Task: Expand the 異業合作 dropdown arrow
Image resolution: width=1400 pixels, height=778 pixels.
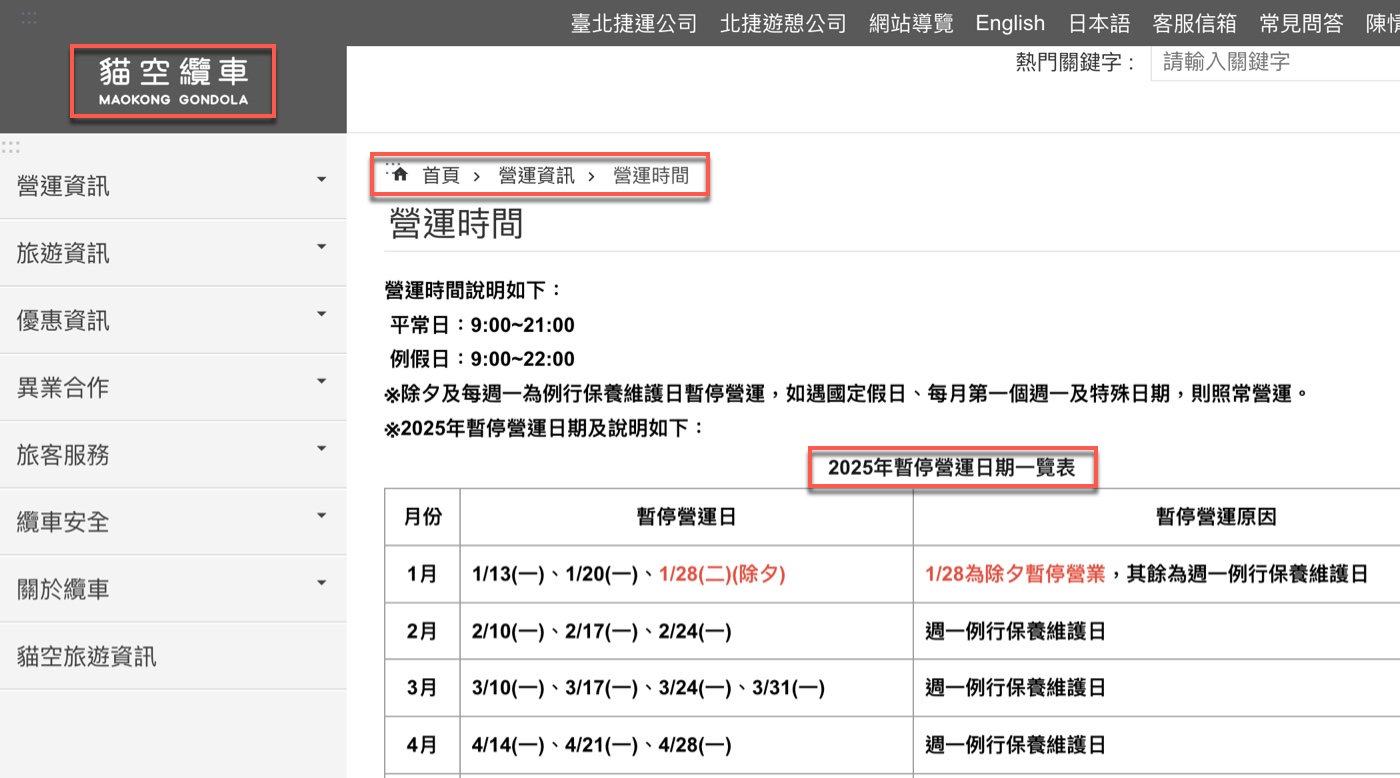Action: (321, 381)
